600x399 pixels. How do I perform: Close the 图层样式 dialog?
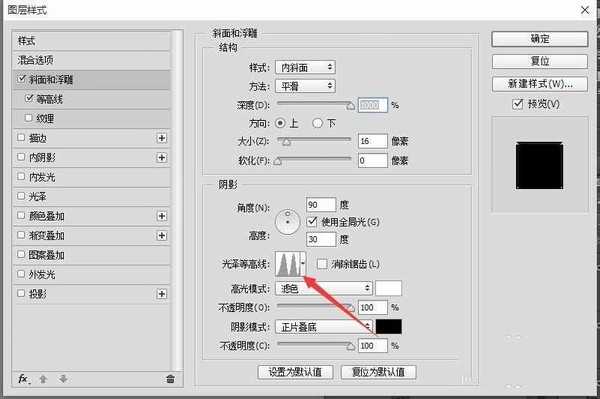point(585,10)
